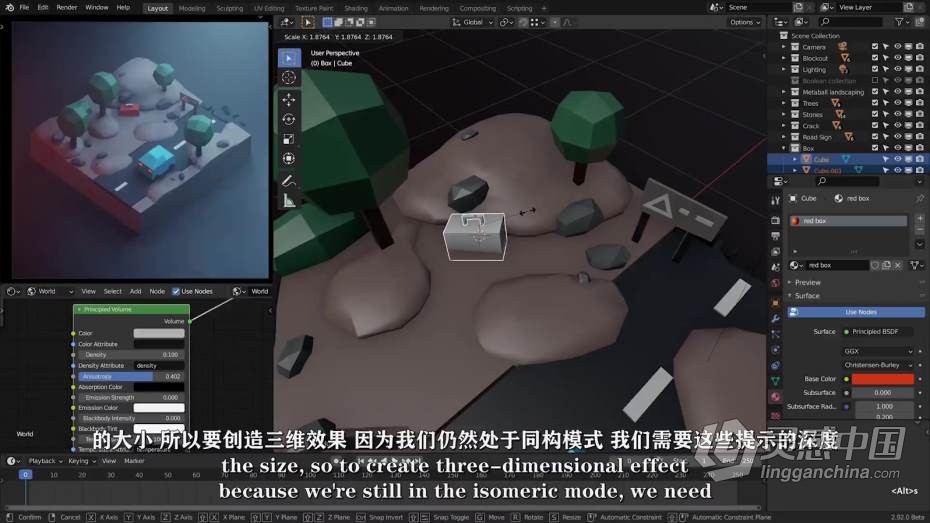Uncheck the Camera collection checkbox
The height and width of the screenshot is (523, 930).
point(874,47)
